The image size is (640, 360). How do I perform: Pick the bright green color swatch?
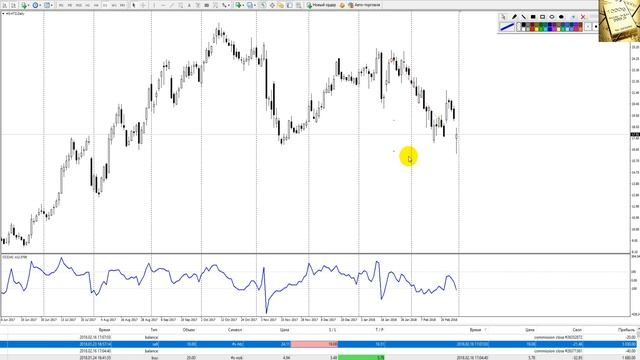(x=541, y=29)
